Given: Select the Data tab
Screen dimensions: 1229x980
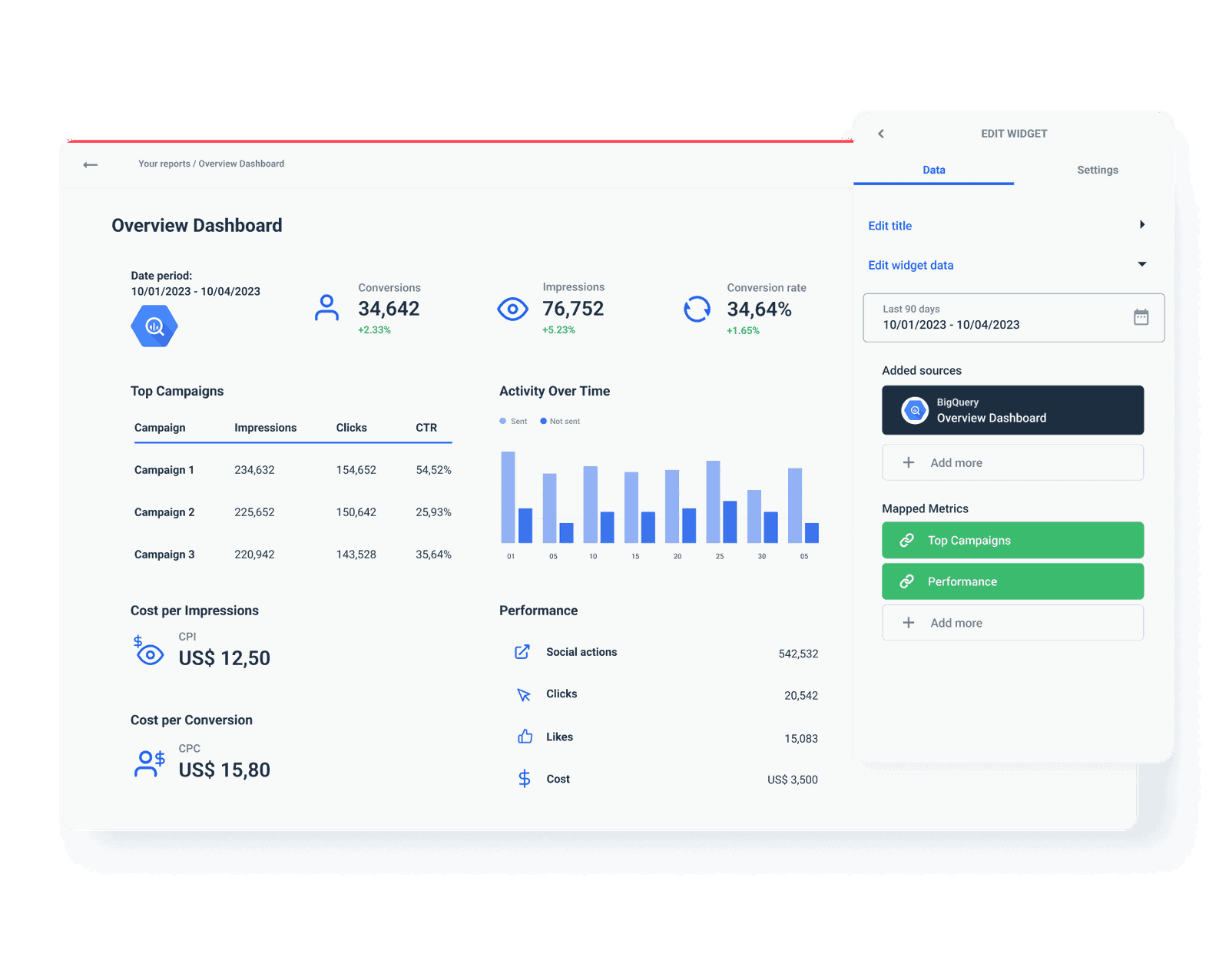Looking at the screenshot, I should [x=933, y=170].
